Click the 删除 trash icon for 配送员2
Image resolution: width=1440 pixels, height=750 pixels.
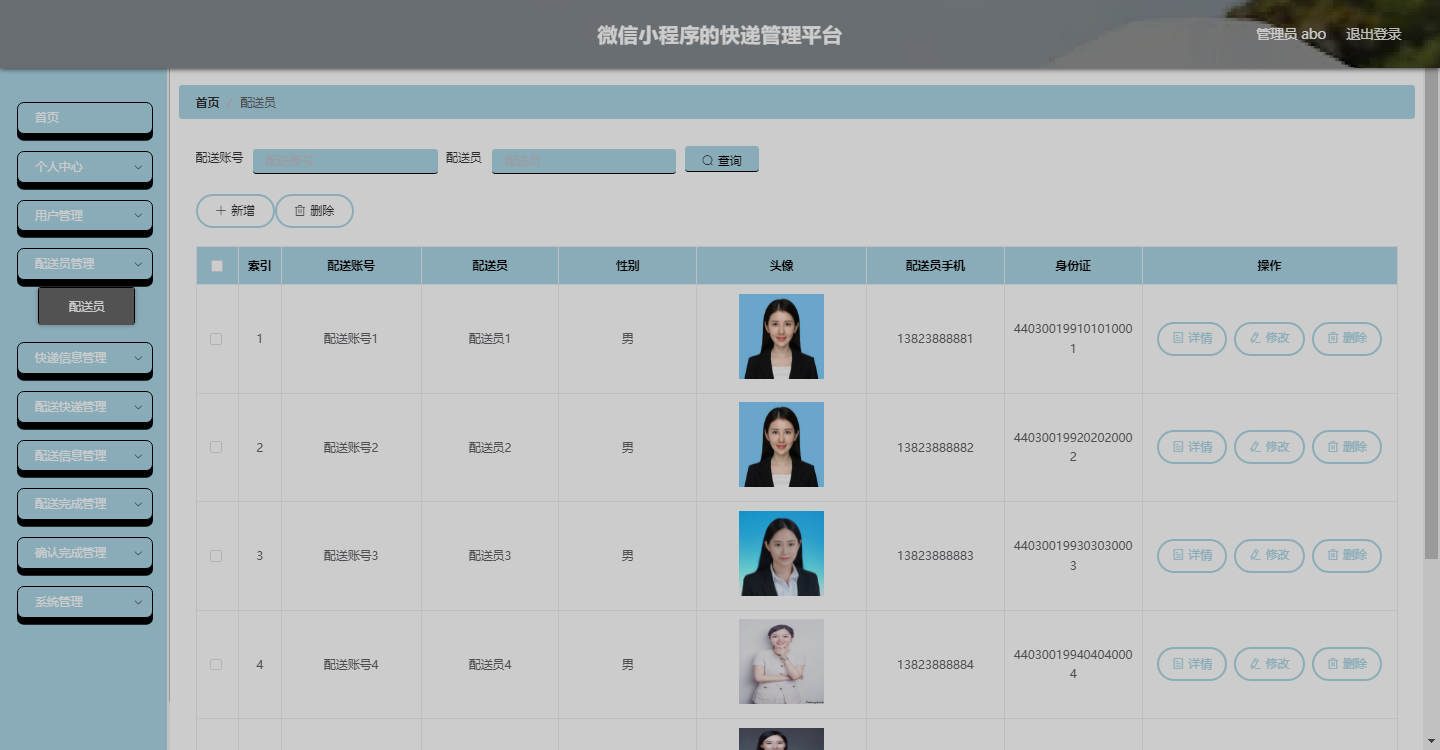coord(1333,447)
